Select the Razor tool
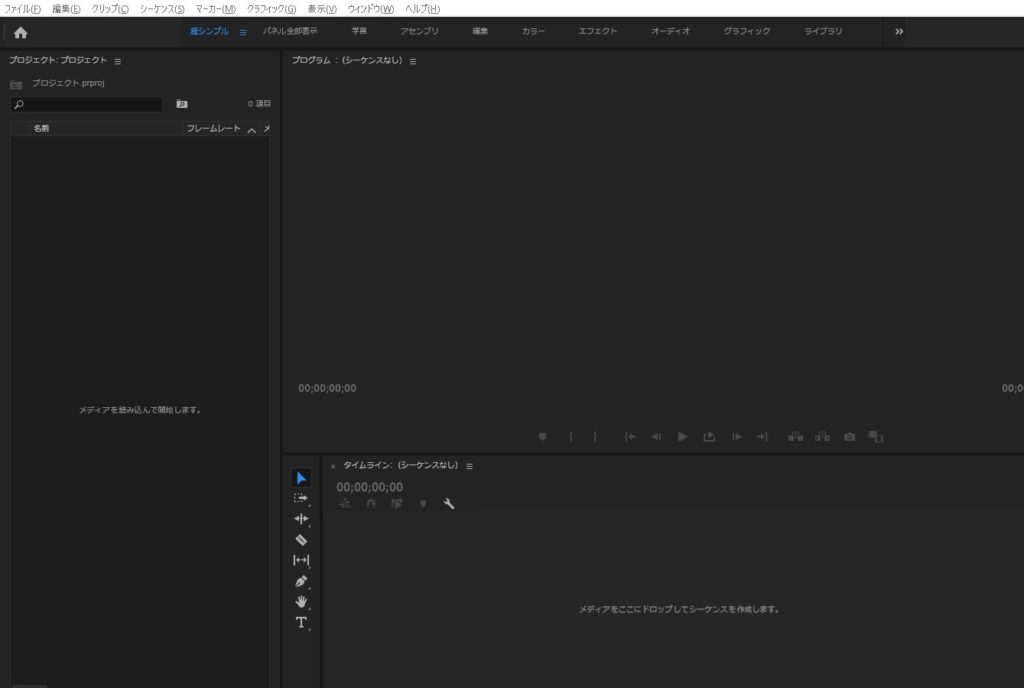The height and width of the screenshot is (688, 1024). (301, 539)
